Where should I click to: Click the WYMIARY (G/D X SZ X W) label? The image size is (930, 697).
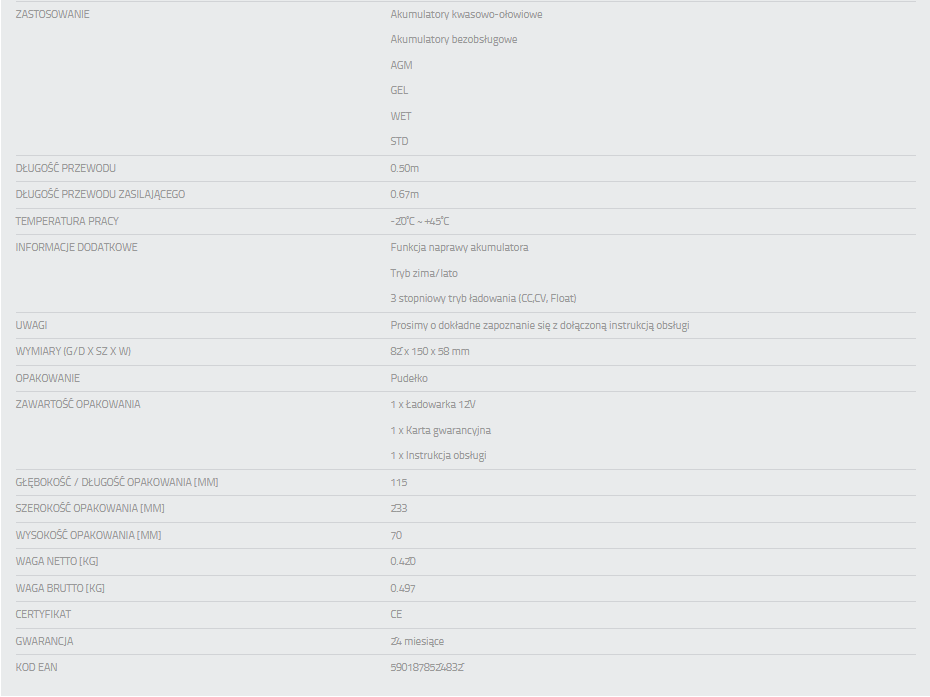73,351
